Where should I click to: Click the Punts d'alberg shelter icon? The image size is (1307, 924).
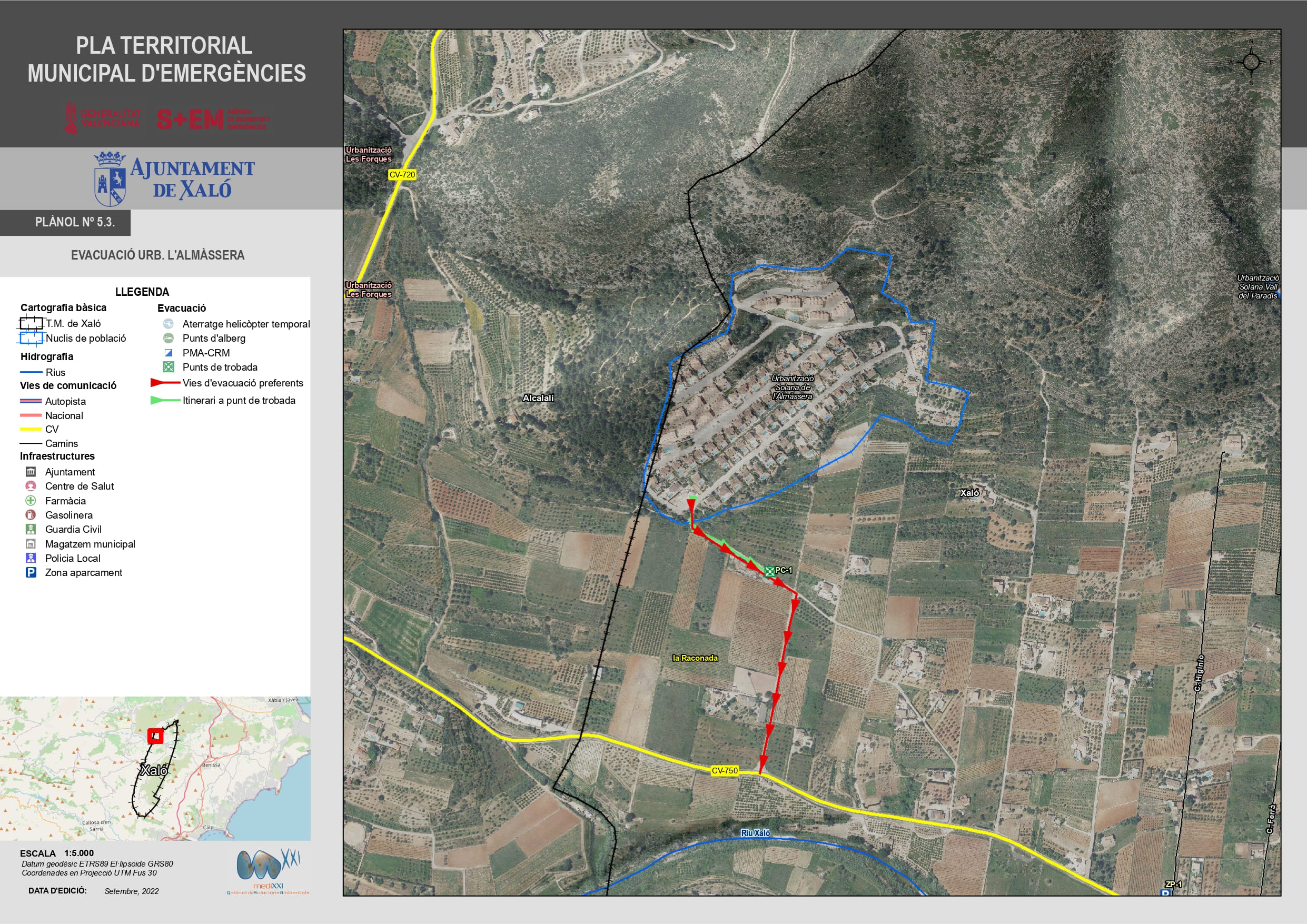click(x=169, y=337)
